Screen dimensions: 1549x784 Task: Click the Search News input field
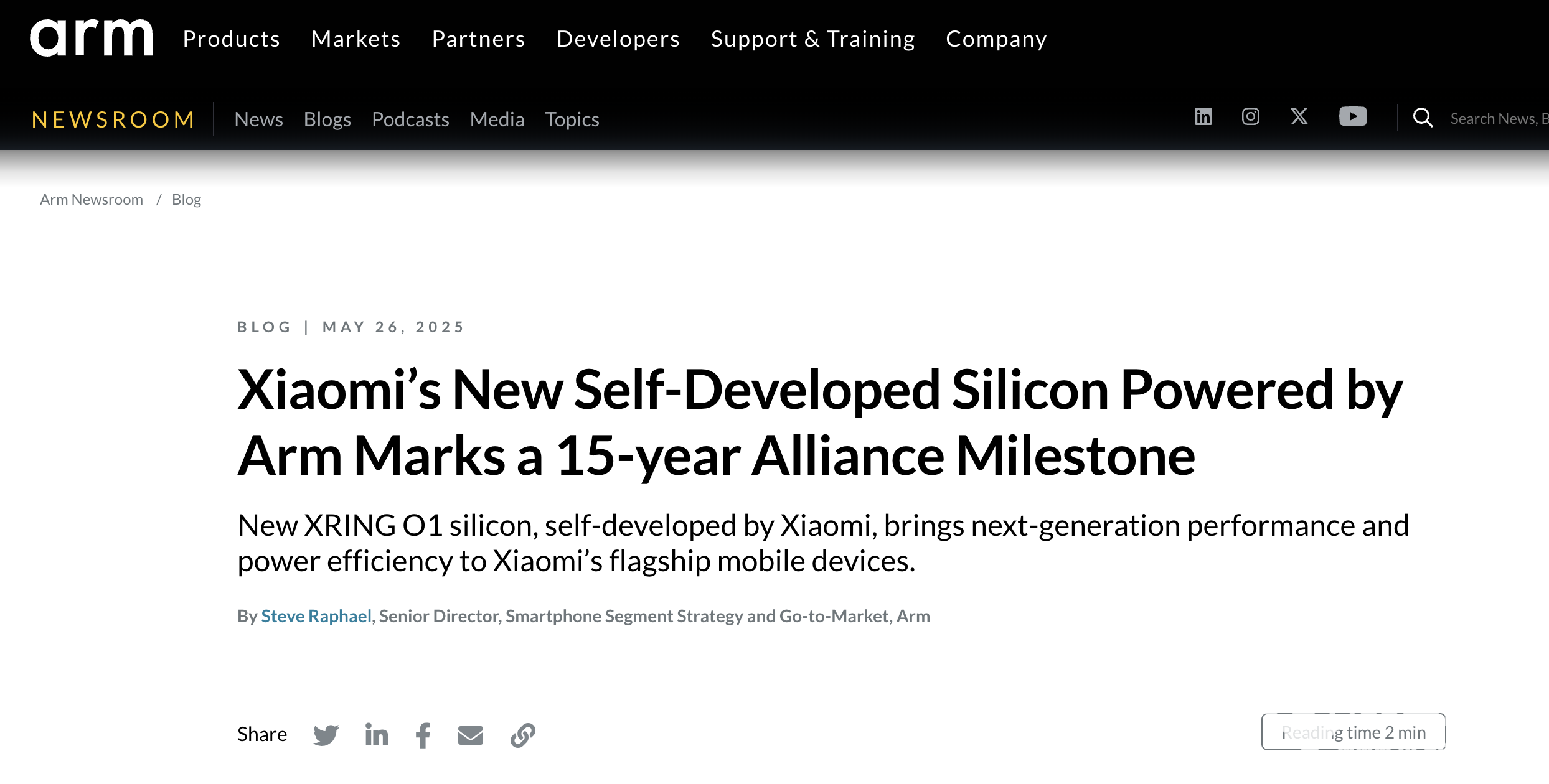pyautogui.click(x=1497, y=119)
